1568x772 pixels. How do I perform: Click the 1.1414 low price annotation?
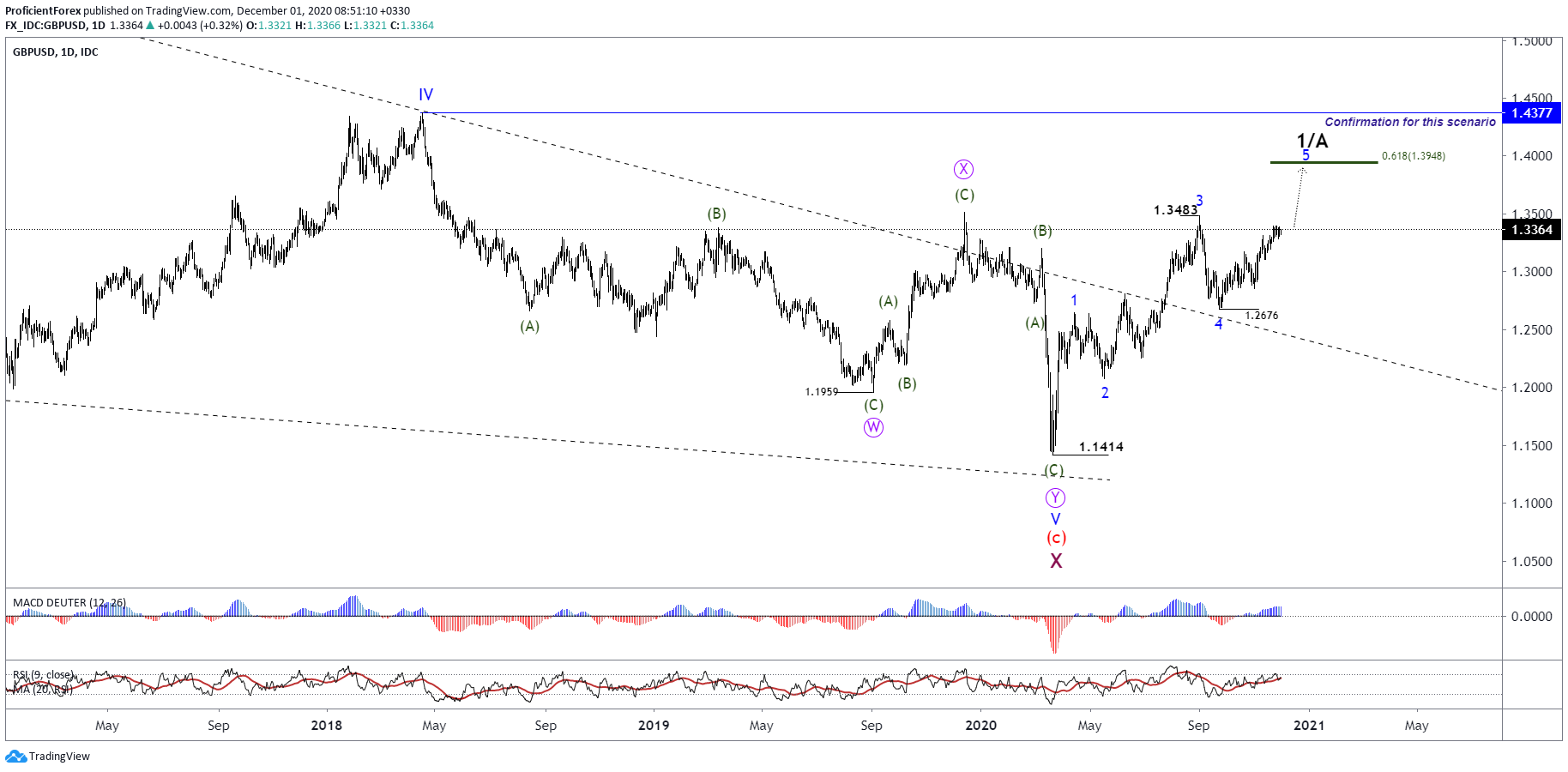[x=1101, y=447]
